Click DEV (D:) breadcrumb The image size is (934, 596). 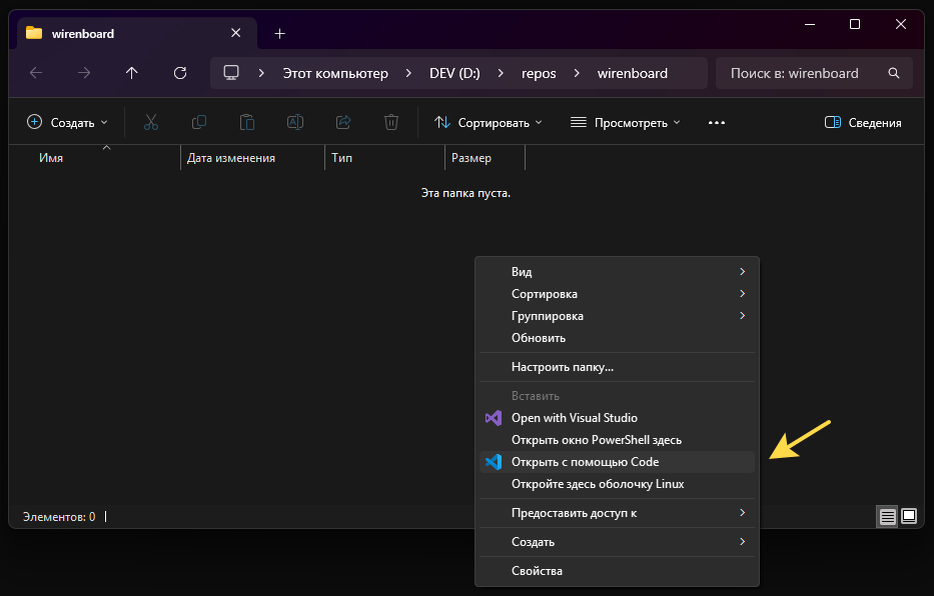[x=454, y=73]
